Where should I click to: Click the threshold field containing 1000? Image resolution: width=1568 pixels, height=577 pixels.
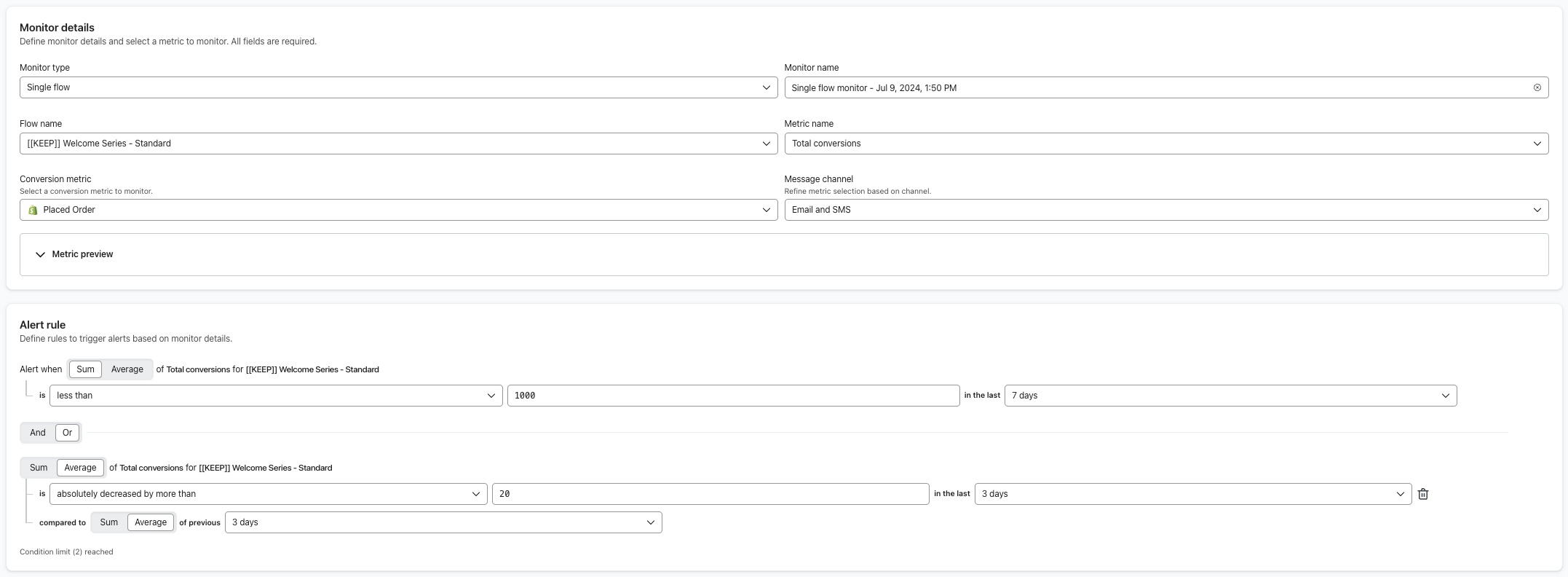(x=732, y=396)
